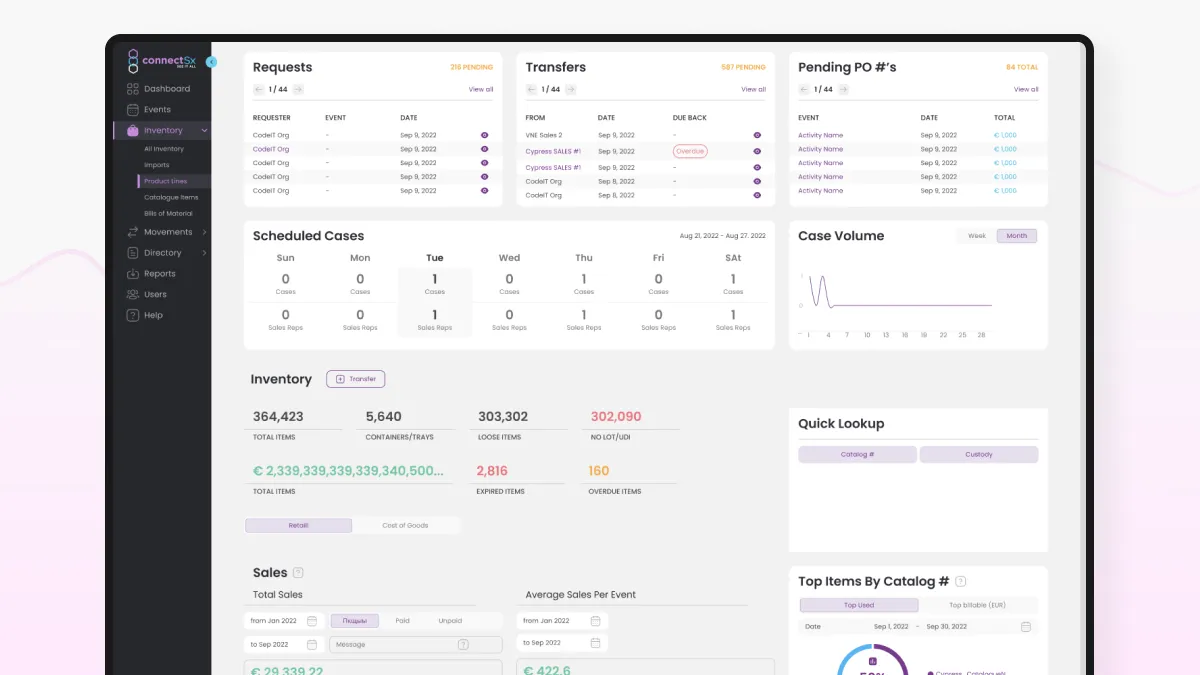Open Bills of Material page

click(x=168, y=213)
